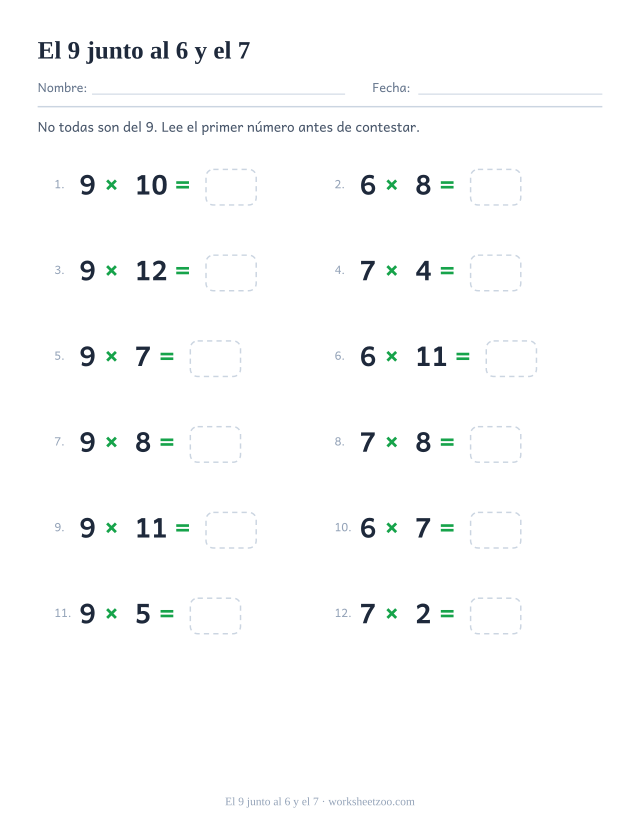Click the green multiplication sign in problem 1
The height and width of the screenshot is (829, 640).
click(x=112, y=185)
